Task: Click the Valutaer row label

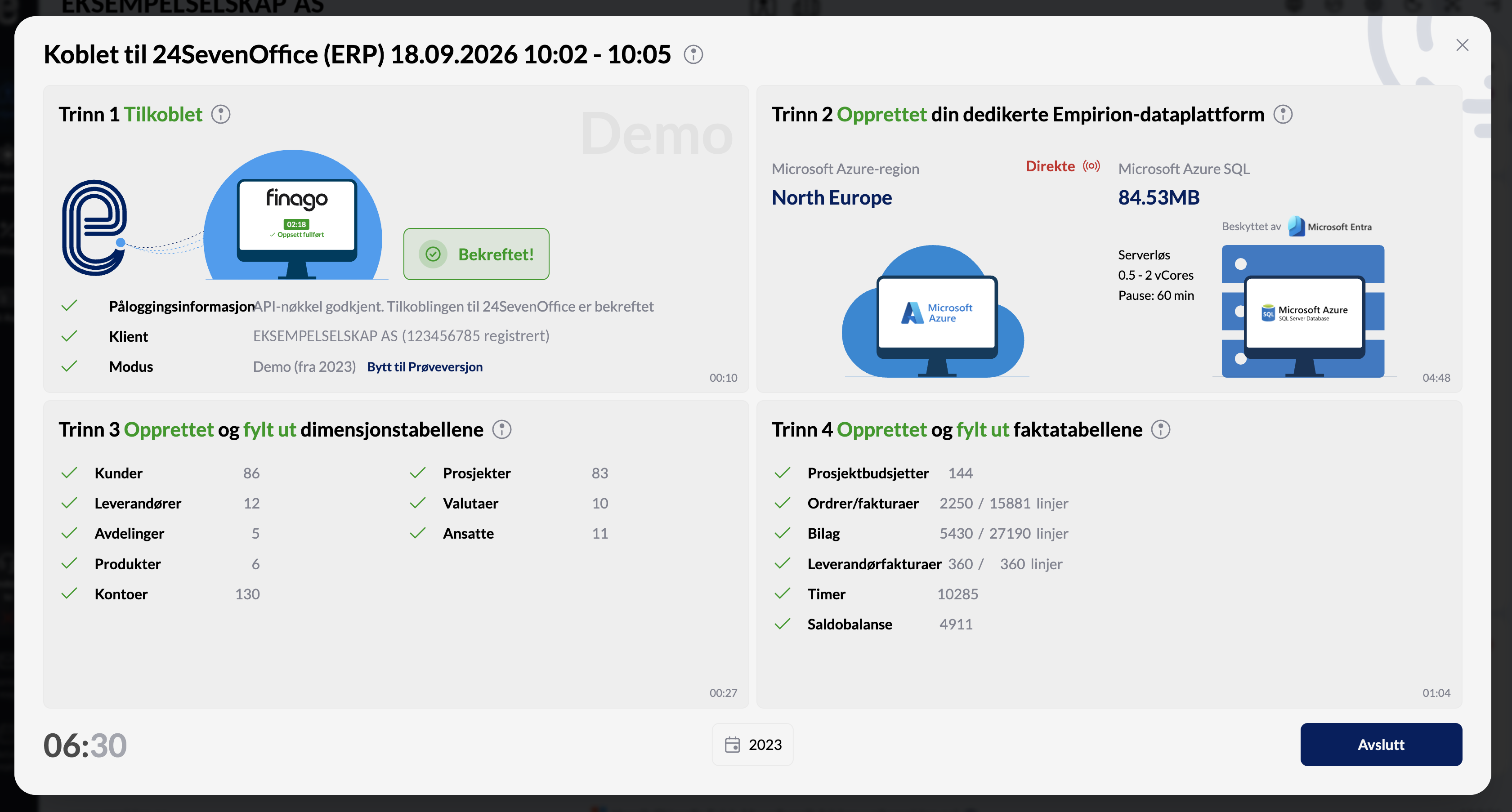Action: 471,504
